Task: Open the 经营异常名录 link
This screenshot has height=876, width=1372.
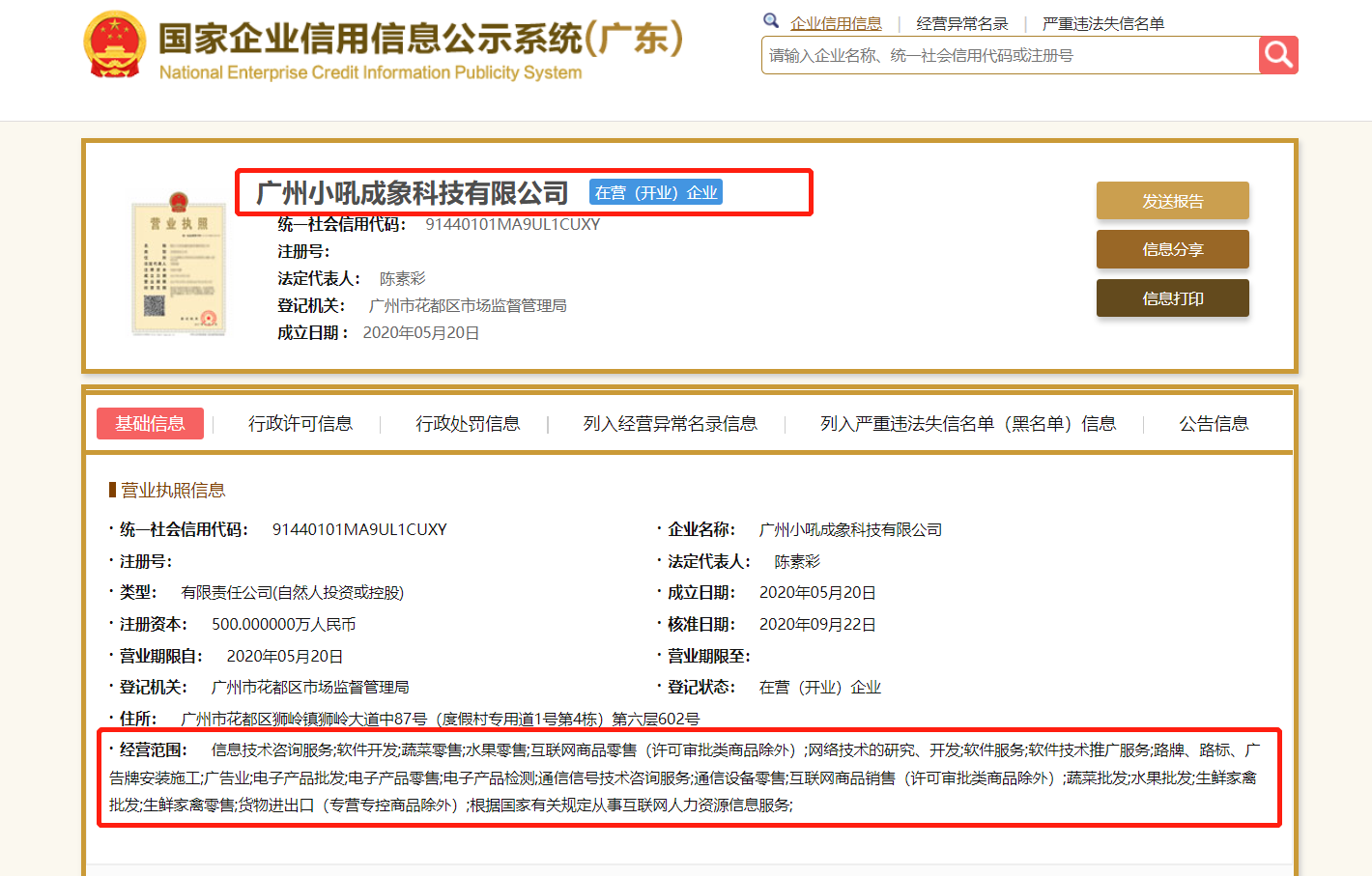Action: 961,23
